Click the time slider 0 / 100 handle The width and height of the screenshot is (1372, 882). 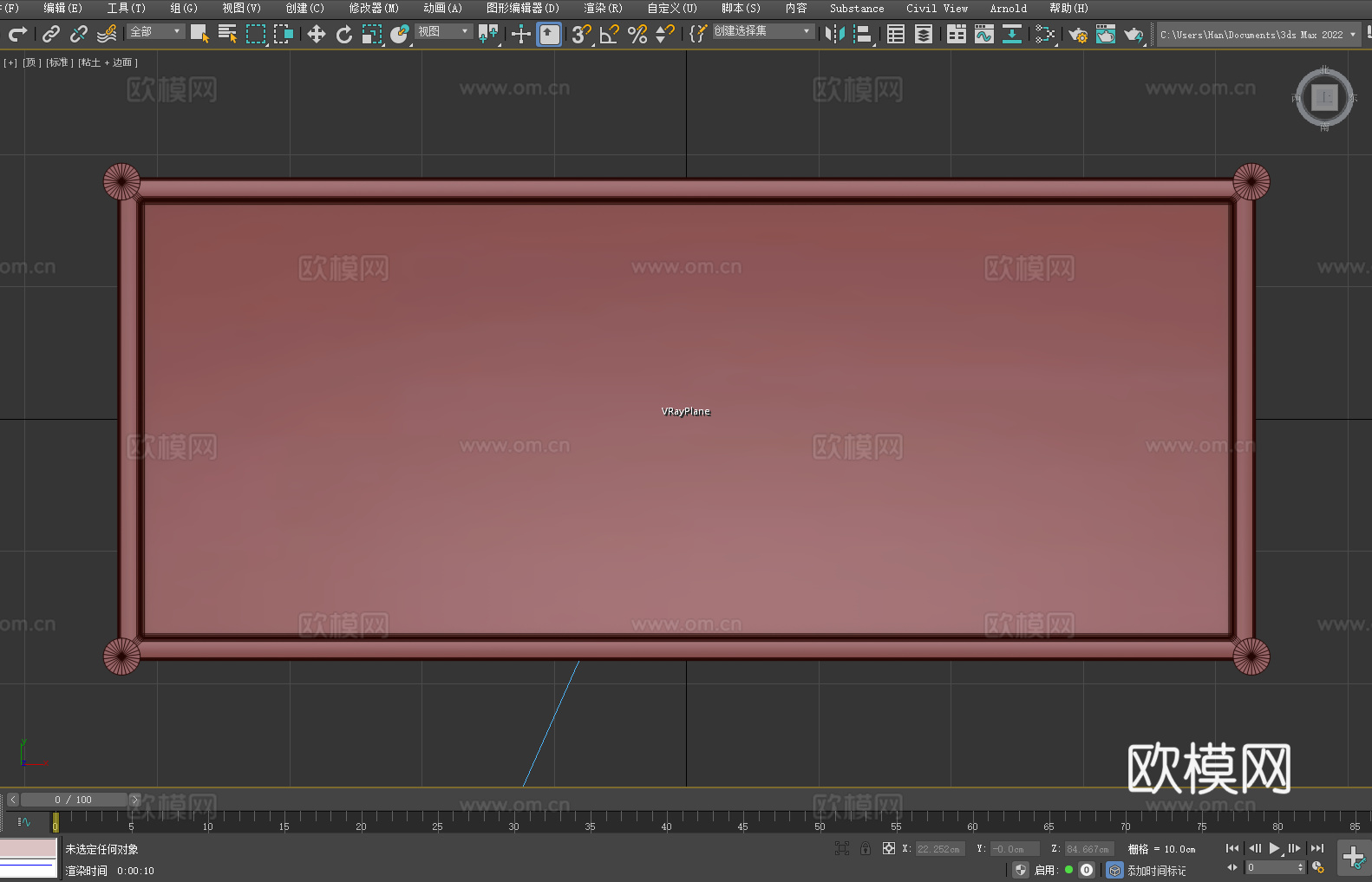point(74,800)
